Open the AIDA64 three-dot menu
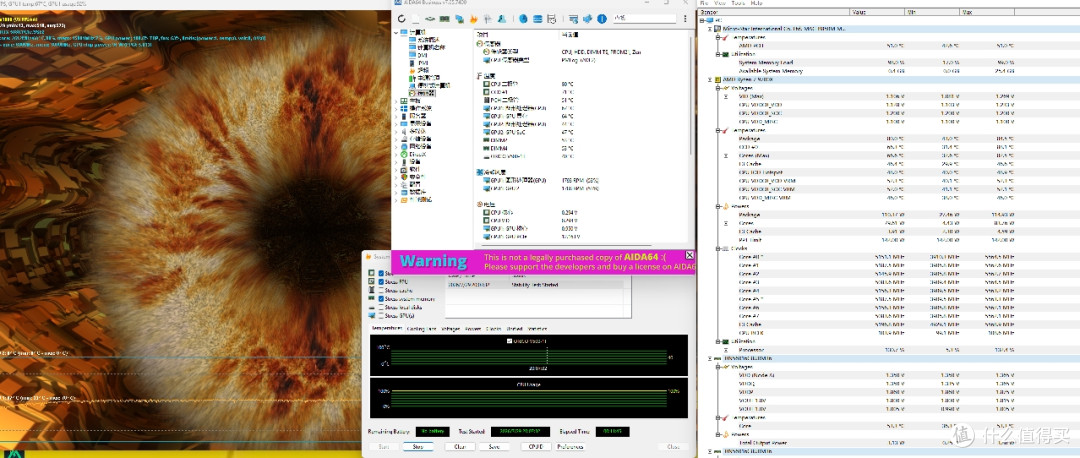The height and width of the screenshot is (458, 1080). tap(685, 19)
